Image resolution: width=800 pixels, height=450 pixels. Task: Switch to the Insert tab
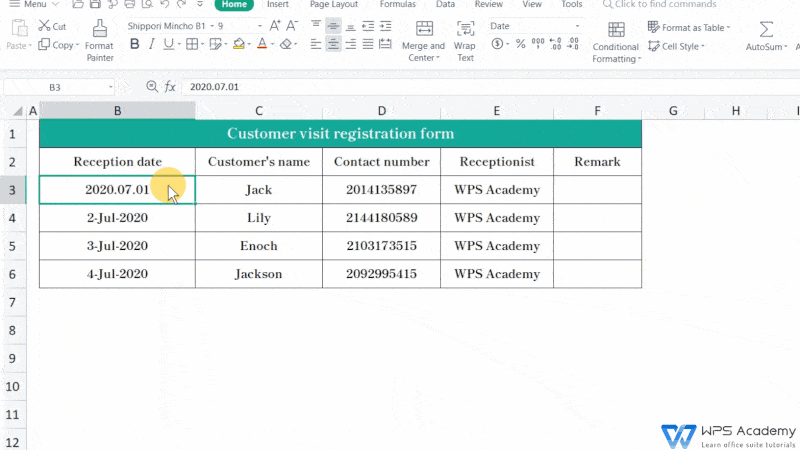click(278, 4)
